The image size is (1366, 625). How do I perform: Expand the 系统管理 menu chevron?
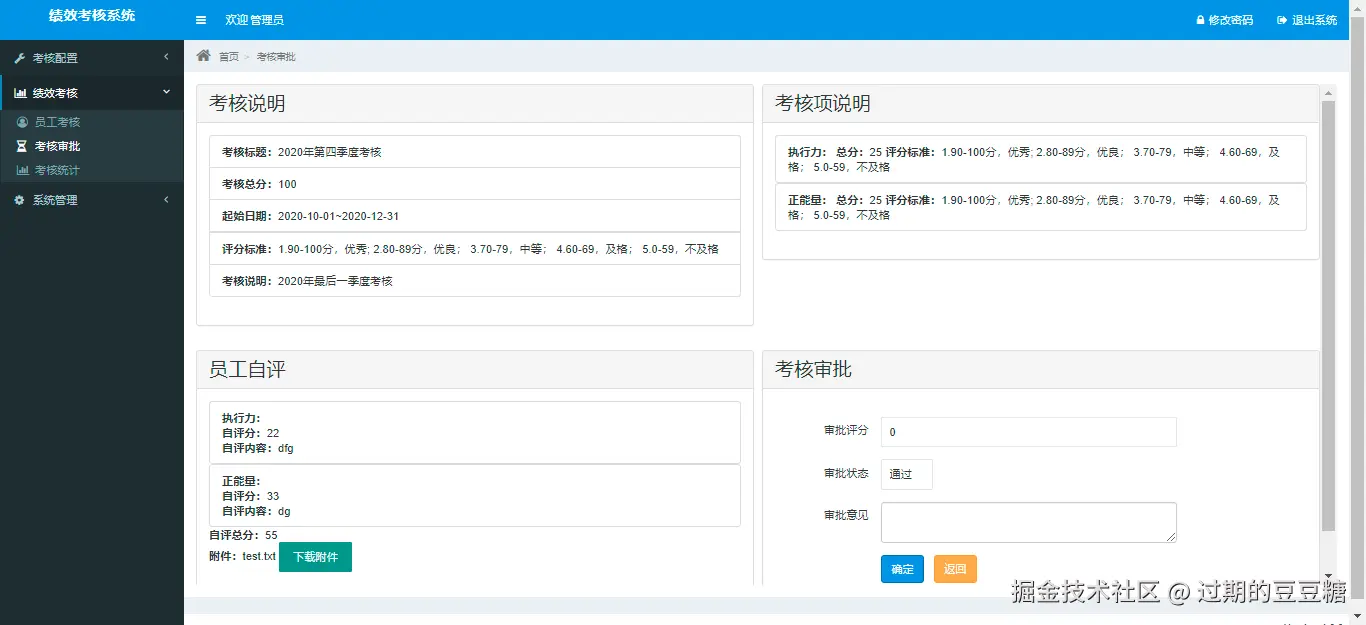click(x=166, y=199)
